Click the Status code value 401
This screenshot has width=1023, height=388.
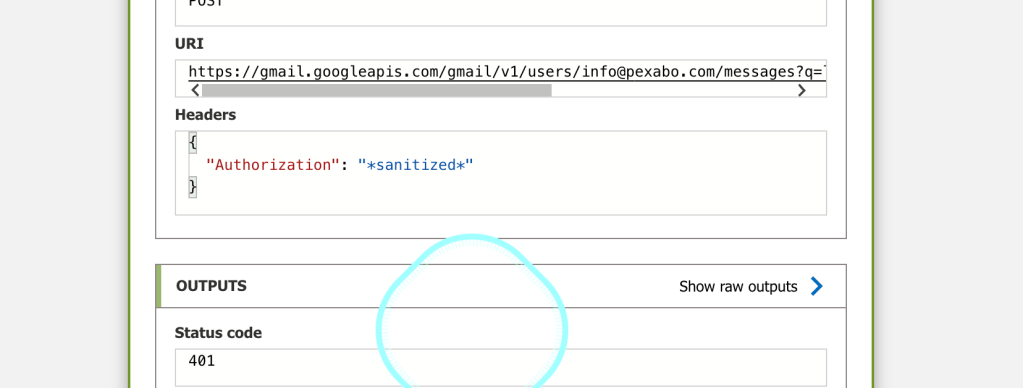[x=202, y=361]
